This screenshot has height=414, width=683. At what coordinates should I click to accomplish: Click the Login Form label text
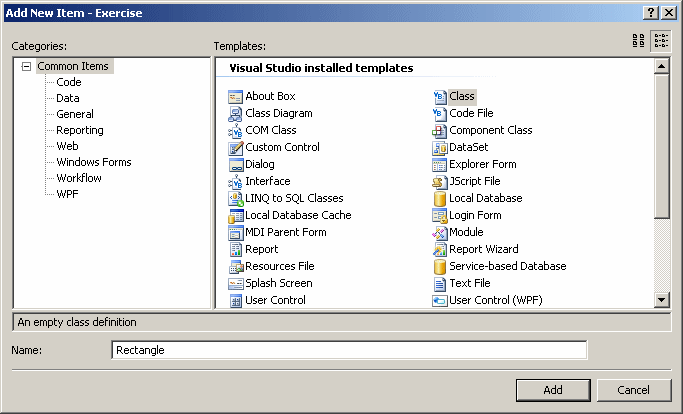point(475,215)
